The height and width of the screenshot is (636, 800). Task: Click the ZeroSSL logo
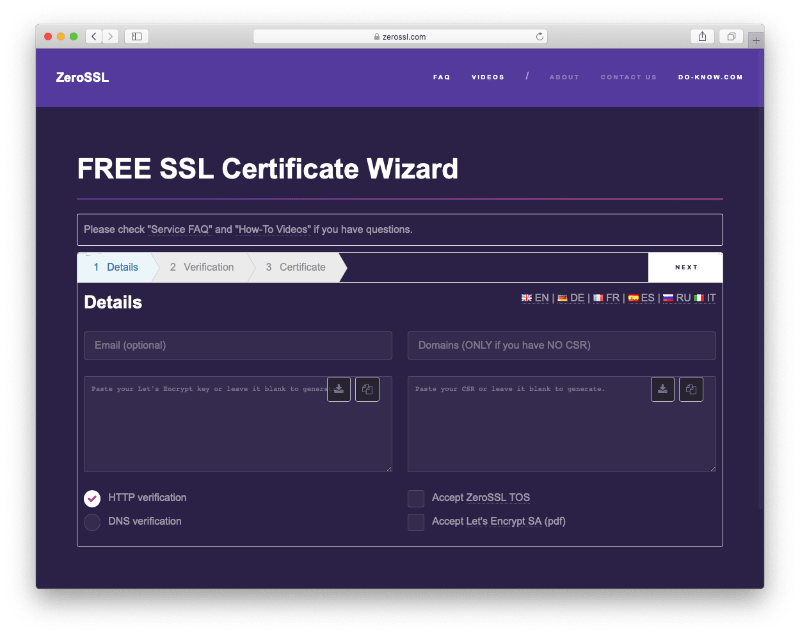82,78
